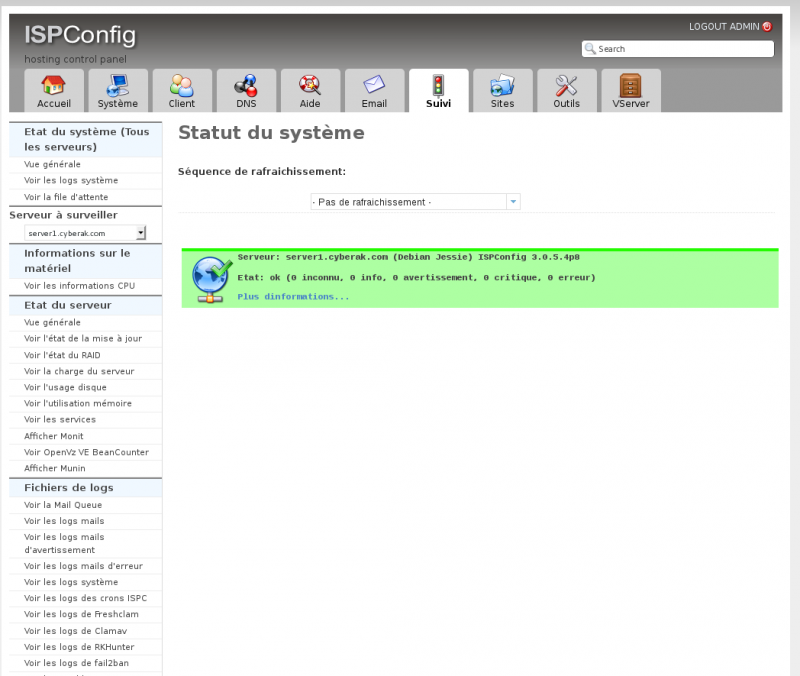Select the Client people icon

click(x=182, y=85)
